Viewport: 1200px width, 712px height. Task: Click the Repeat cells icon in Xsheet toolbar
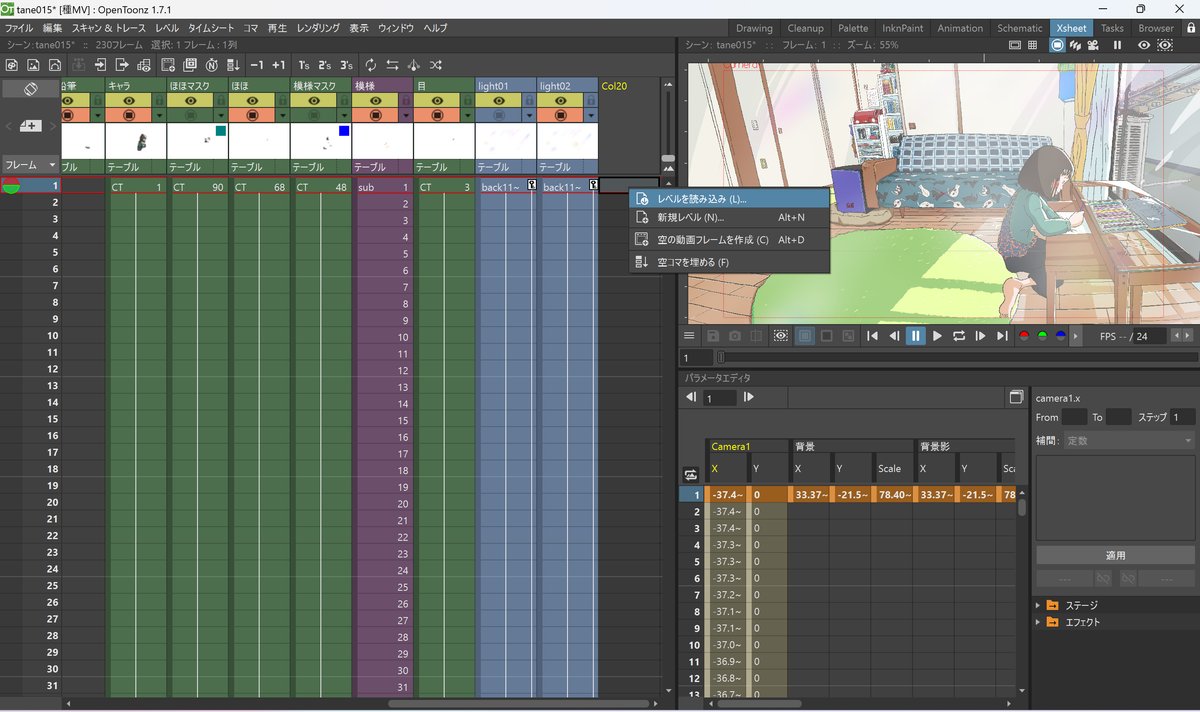point(371,65)
